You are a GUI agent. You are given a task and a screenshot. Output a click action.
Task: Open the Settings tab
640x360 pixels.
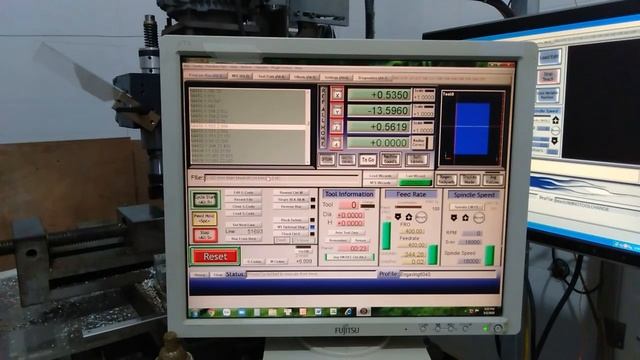click(336, 77)
